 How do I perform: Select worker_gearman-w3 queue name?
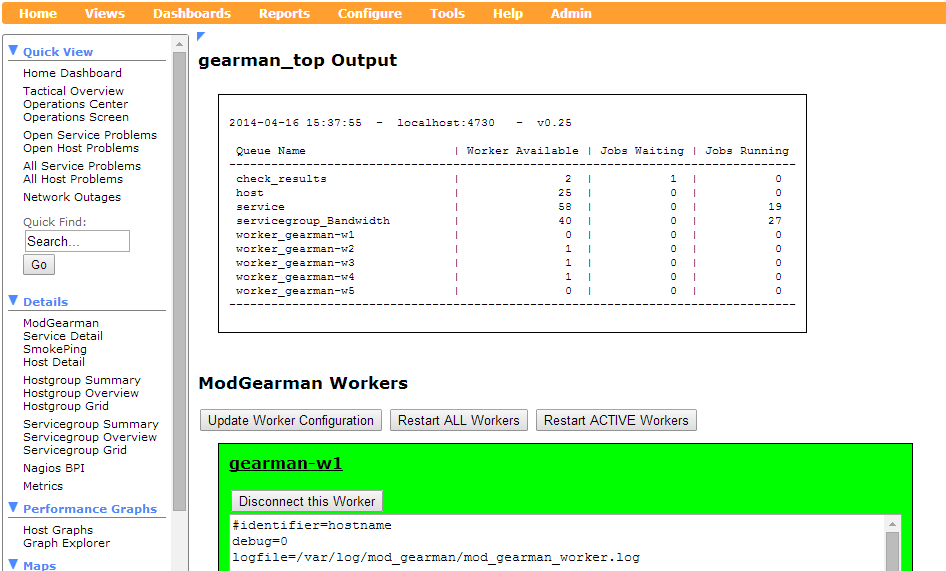[x=295, y=263]
